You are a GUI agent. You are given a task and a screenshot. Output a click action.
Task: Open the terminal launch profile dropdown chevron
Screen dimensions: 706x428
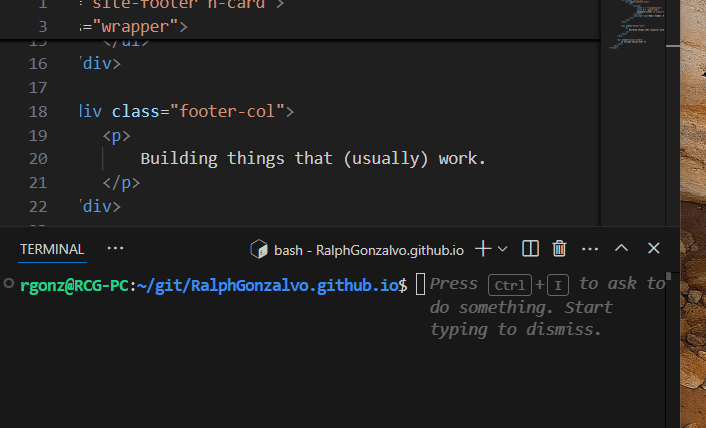click(x=503, y=248)
